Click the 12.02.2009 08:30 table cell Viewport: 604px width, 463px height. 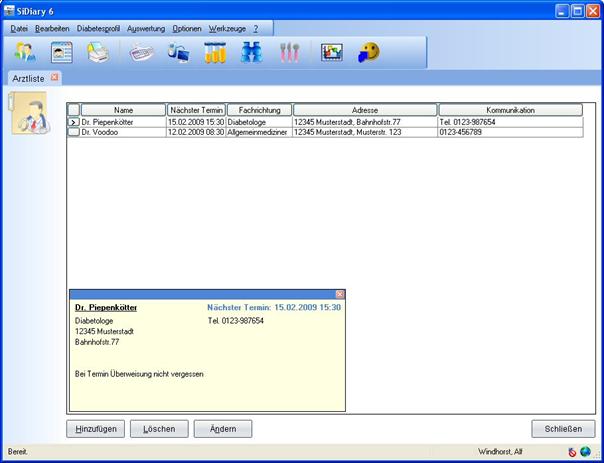[x=196, y=132]
